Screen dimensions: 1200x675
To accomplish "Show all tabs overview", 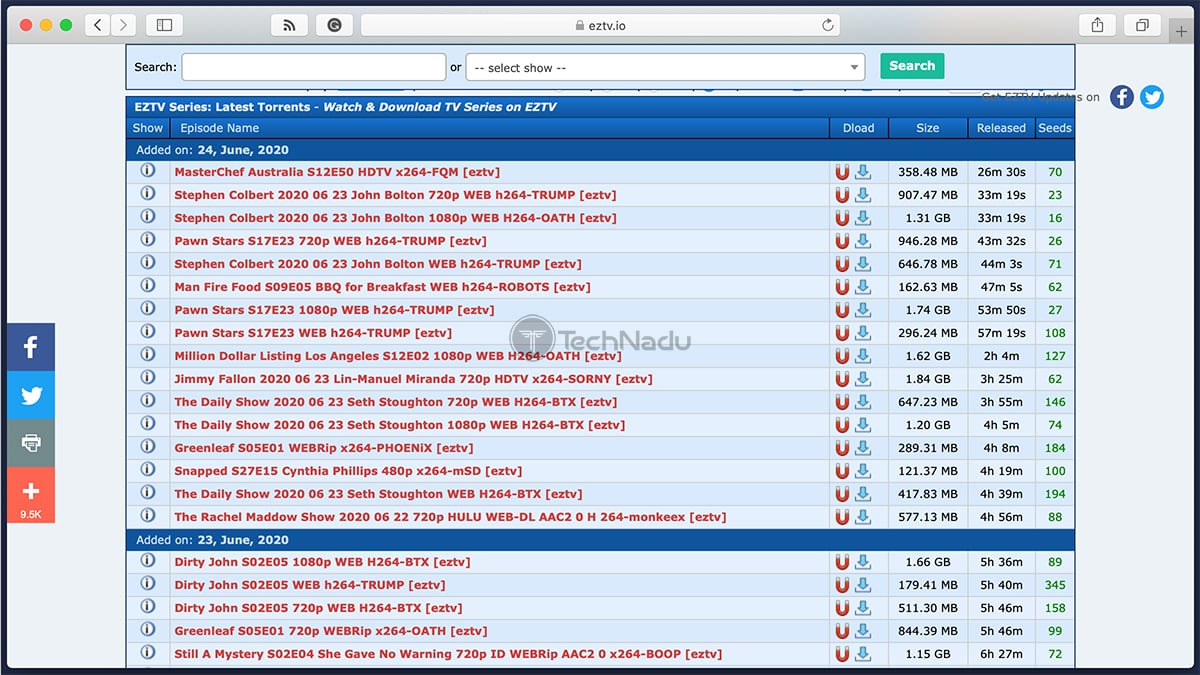I will tap(1141, 25).
